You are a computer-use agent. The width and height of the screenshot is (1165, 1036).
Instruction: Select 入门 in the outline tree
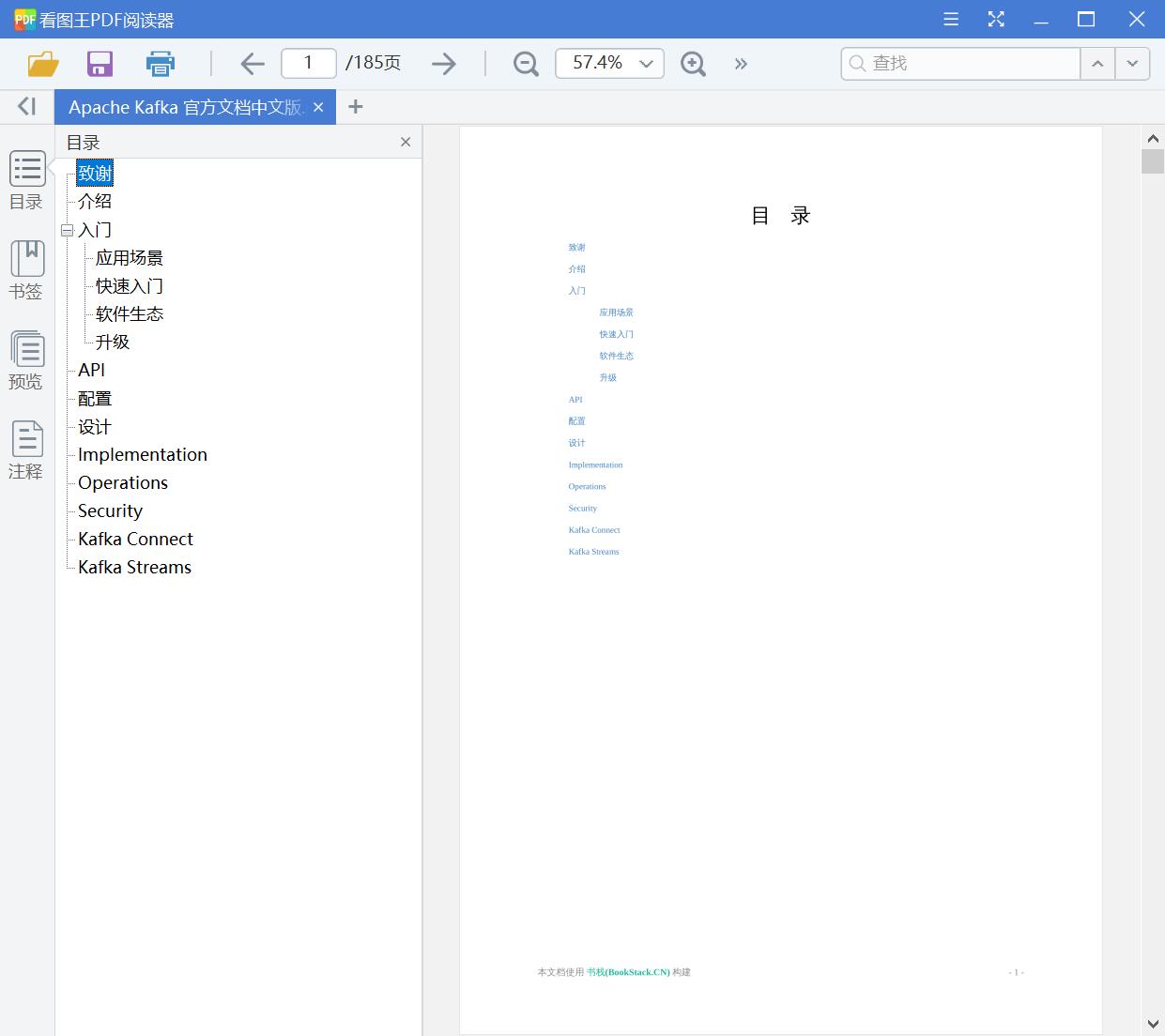click(95, 229)
